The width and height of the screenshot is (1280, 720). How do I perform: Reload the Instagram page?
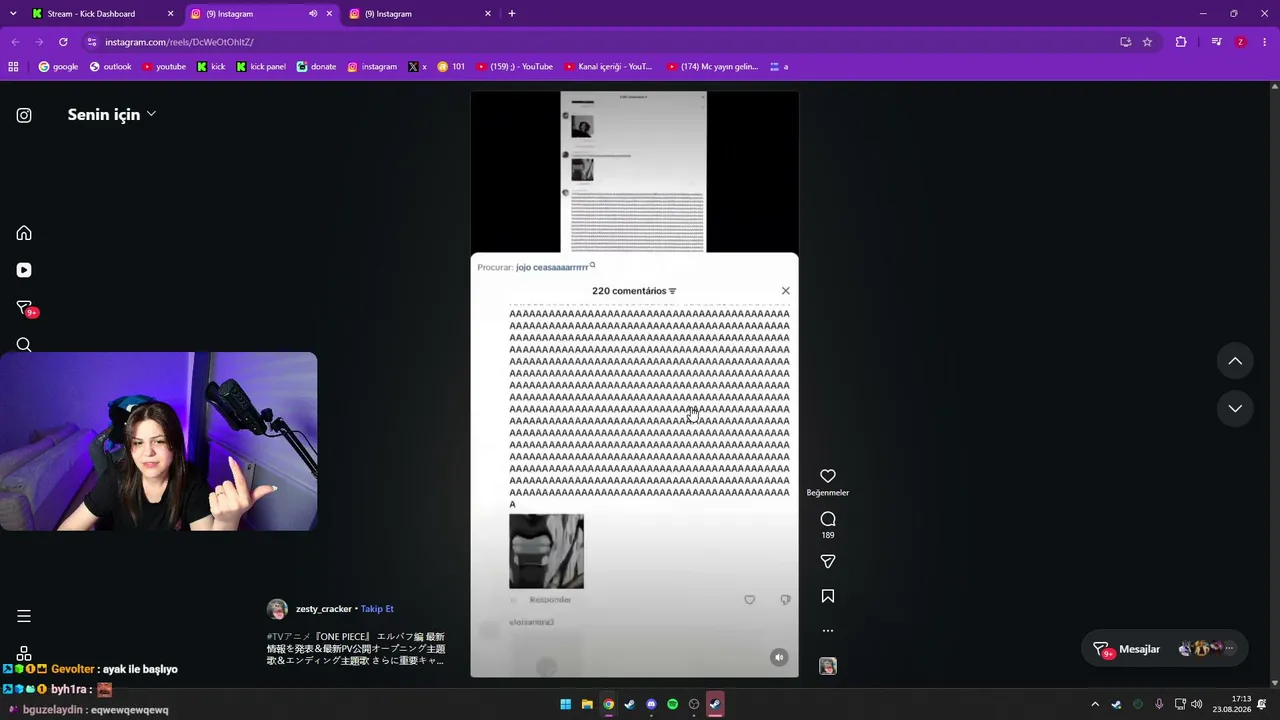(63, 42)
